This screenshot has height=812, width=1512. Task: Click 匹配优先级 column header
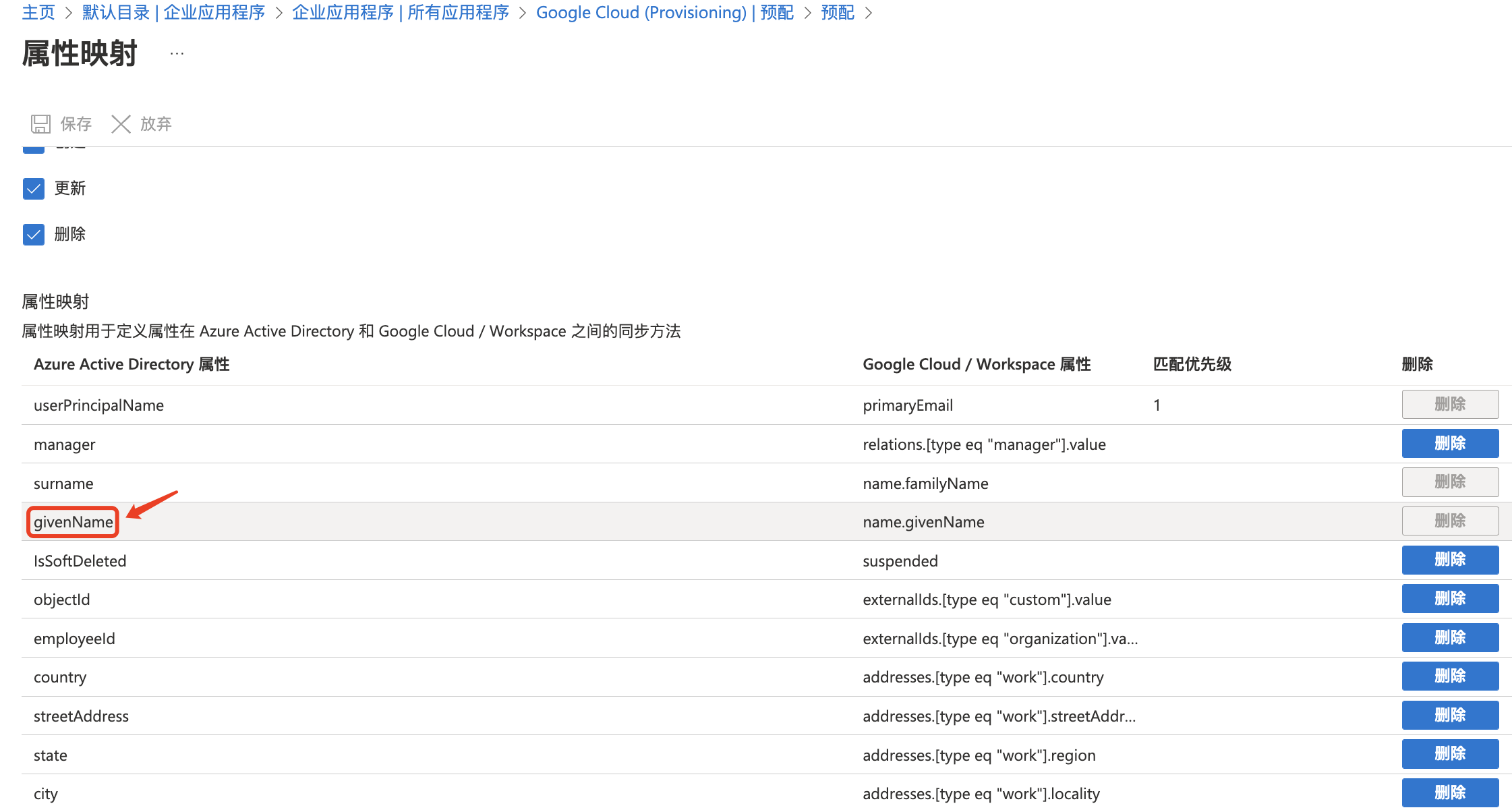(1192, 364)
